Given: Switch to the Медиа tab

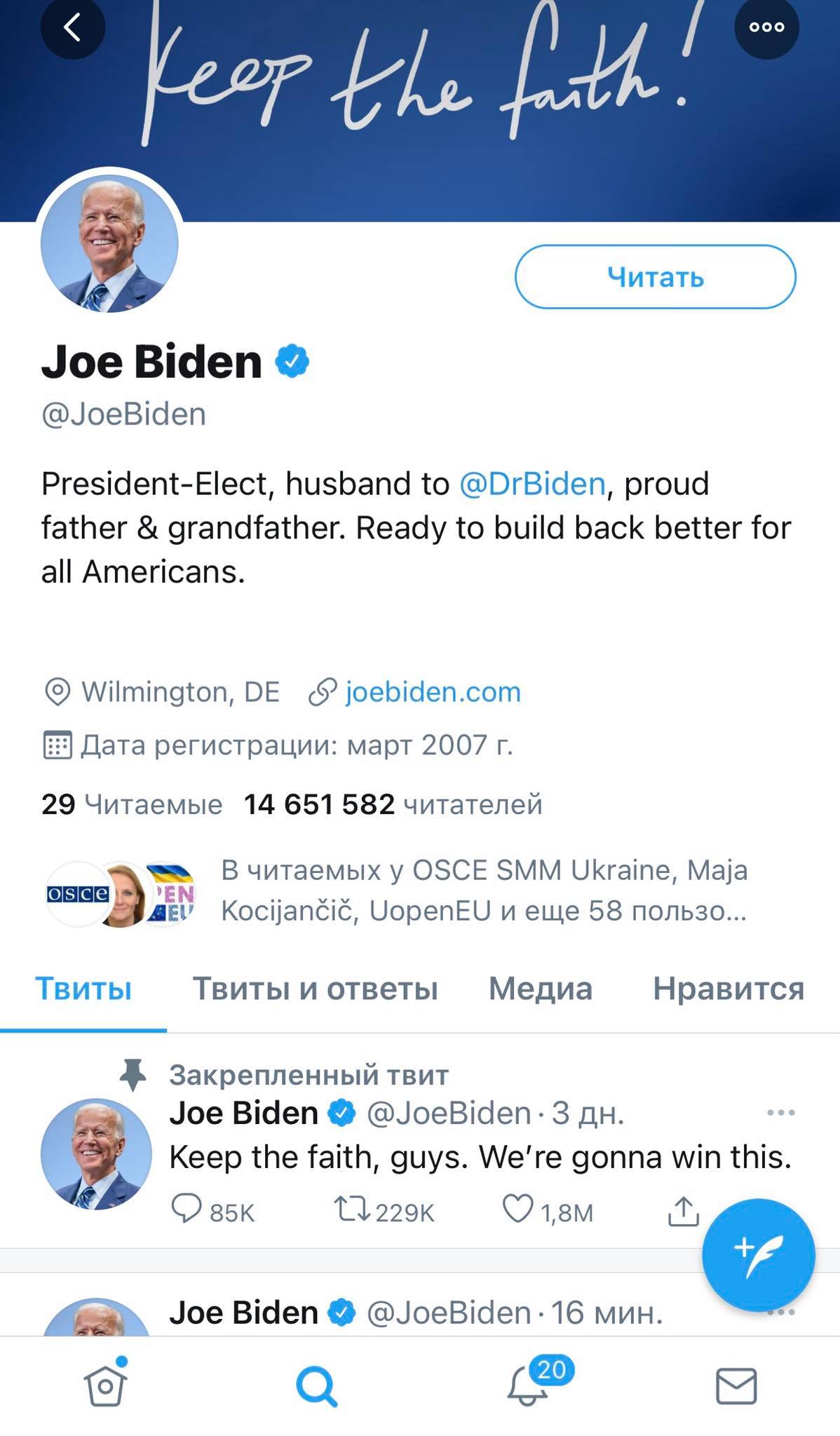Looking at the screenshot, I should [x=540, y=989].
